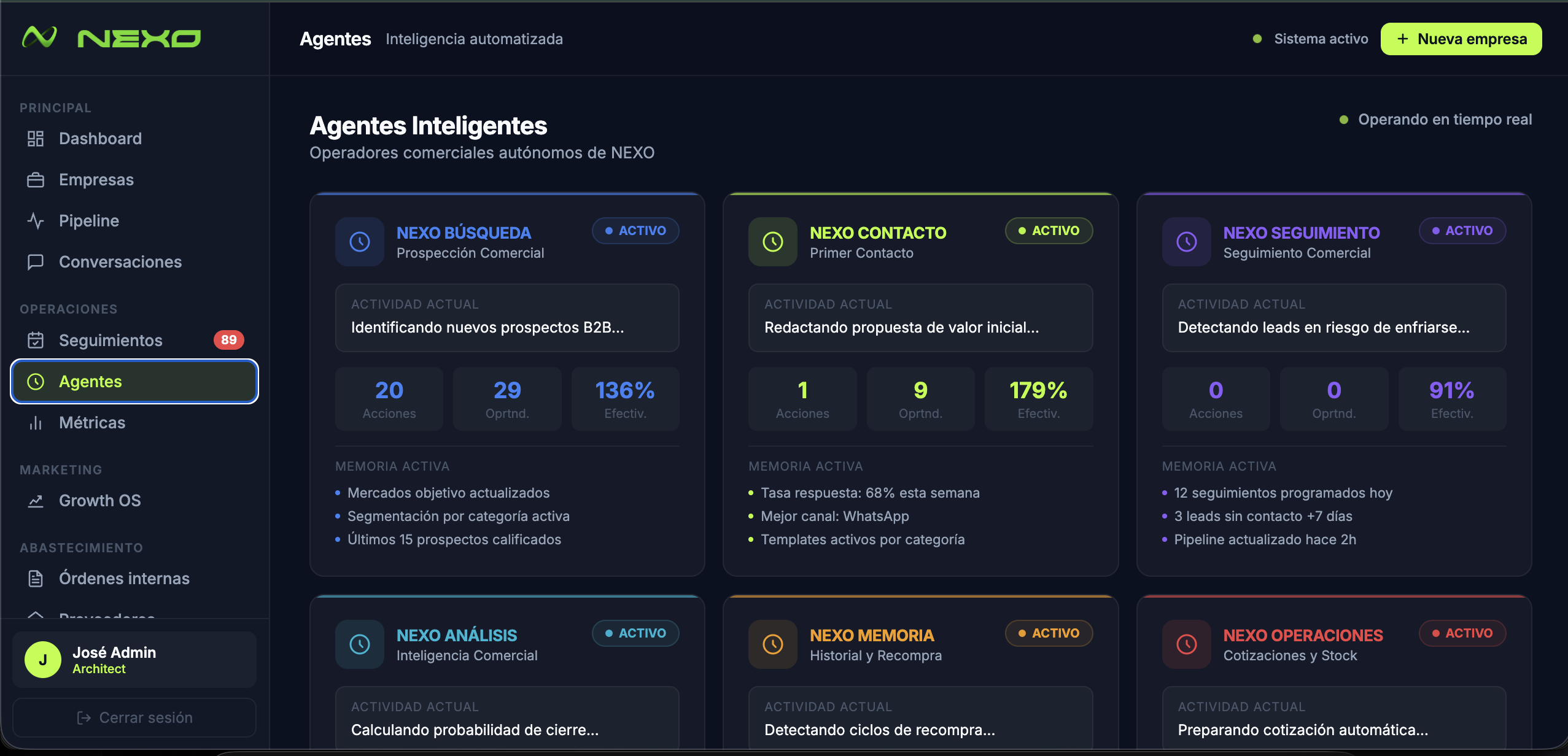This screenshot has width=1568, height=756.
Task: Click 'Tasa respuesta: 68% esta semana'
Action: (x=870, y=493)
